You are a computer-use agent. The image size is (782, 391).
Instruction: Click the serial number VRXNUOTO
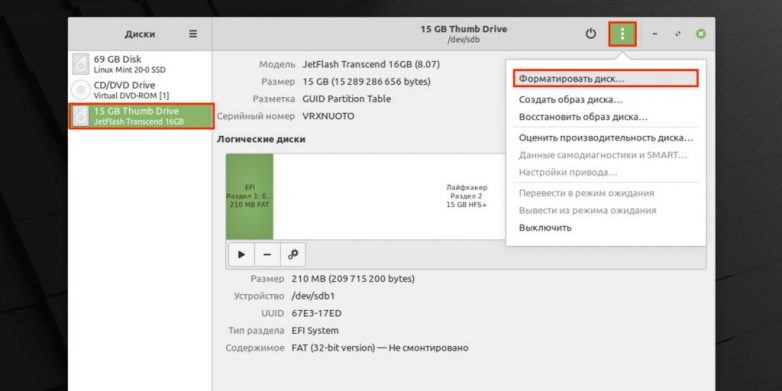328,116
